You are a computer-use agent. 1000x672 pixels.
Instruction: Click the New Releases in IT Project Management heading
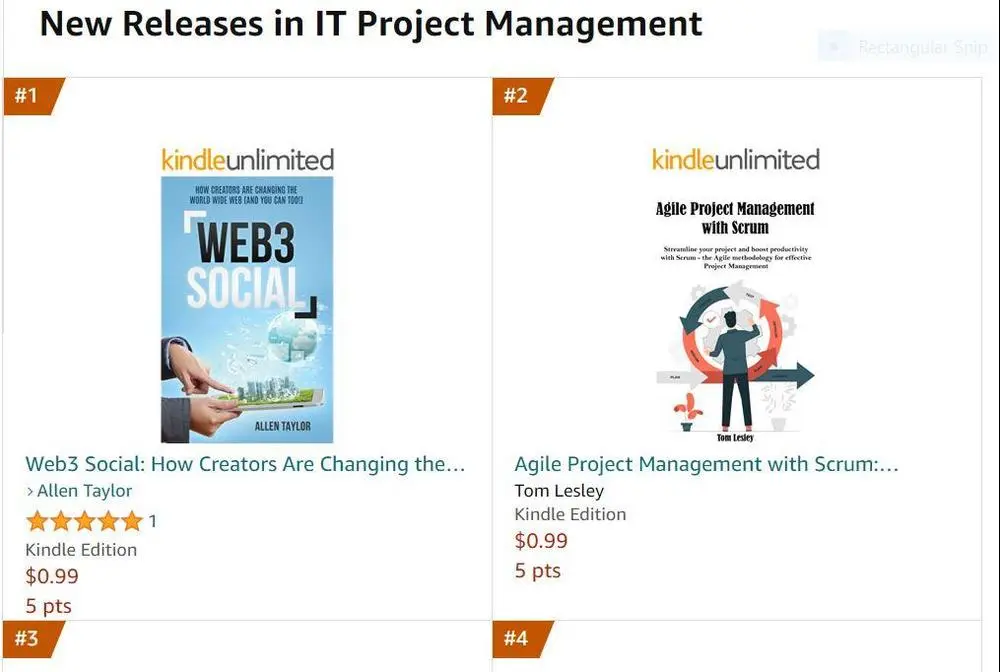(x=370, y=23)
